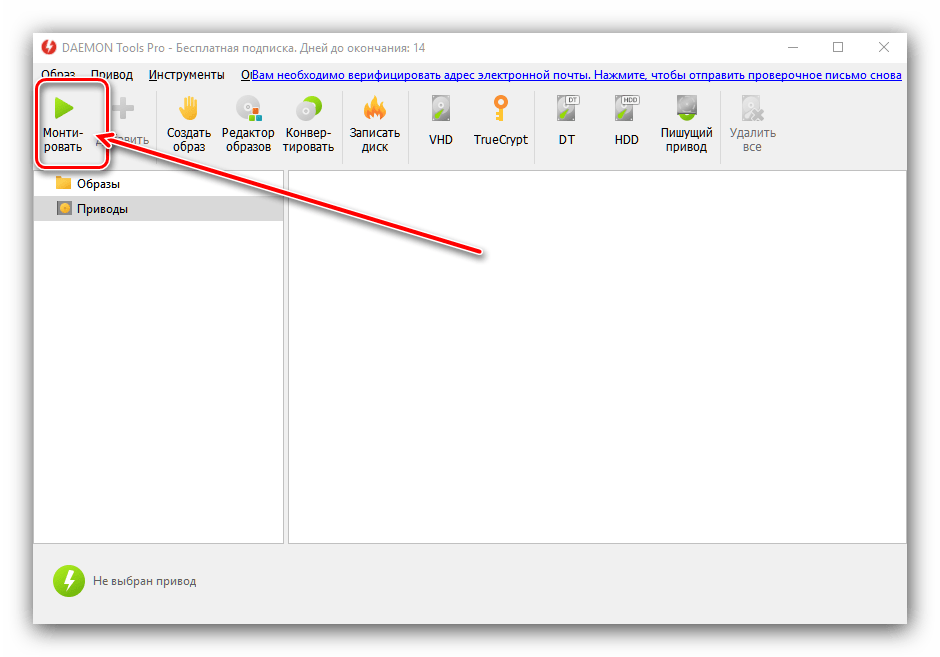Launch the Image Editor disc icon
The width and height of the screenshot is (940, 657).
(248, 109)
